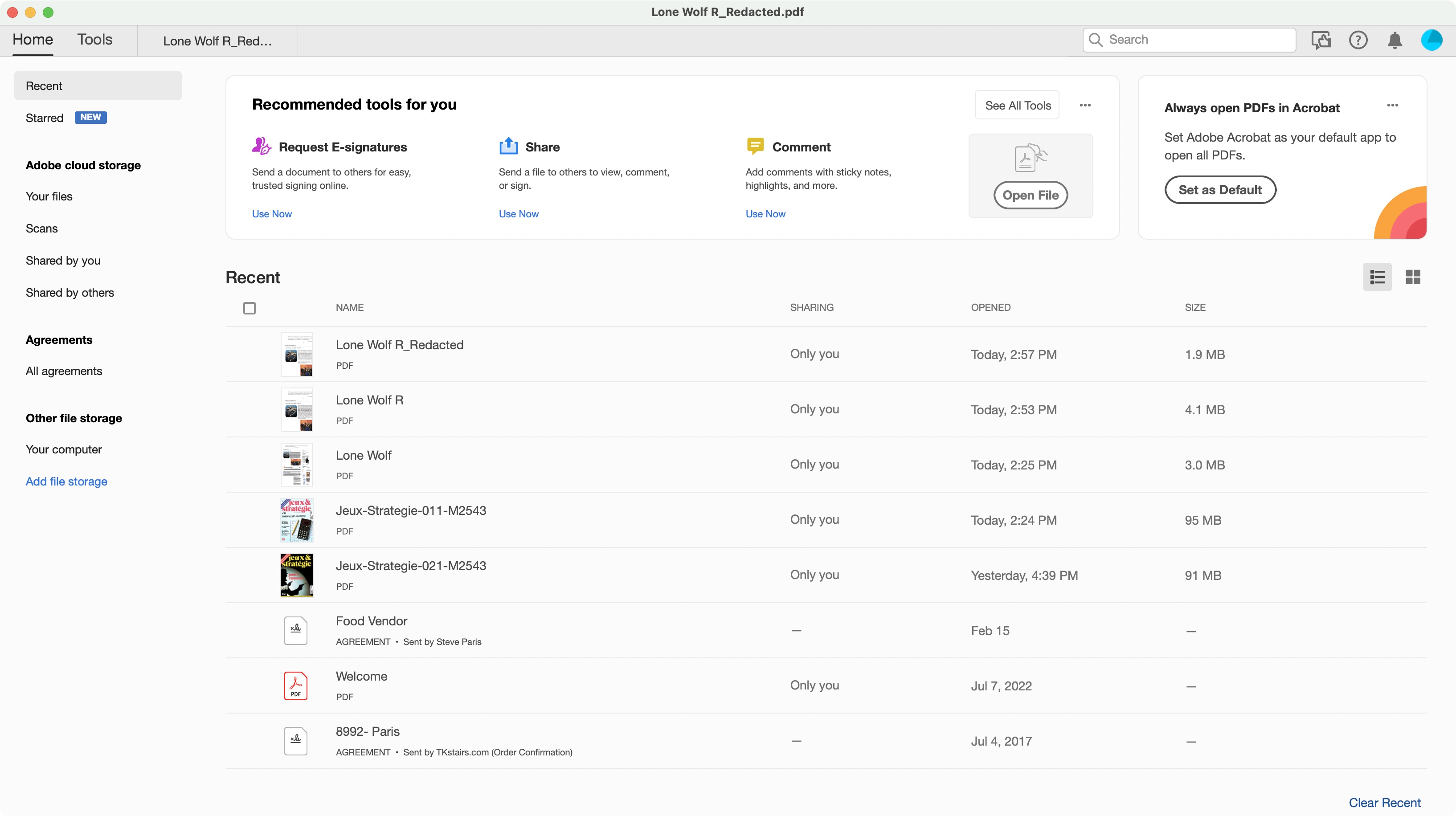Screen dimensions: 1456x816
Task: Click the Welcome PDF file icon
Action: coord(295,685)
